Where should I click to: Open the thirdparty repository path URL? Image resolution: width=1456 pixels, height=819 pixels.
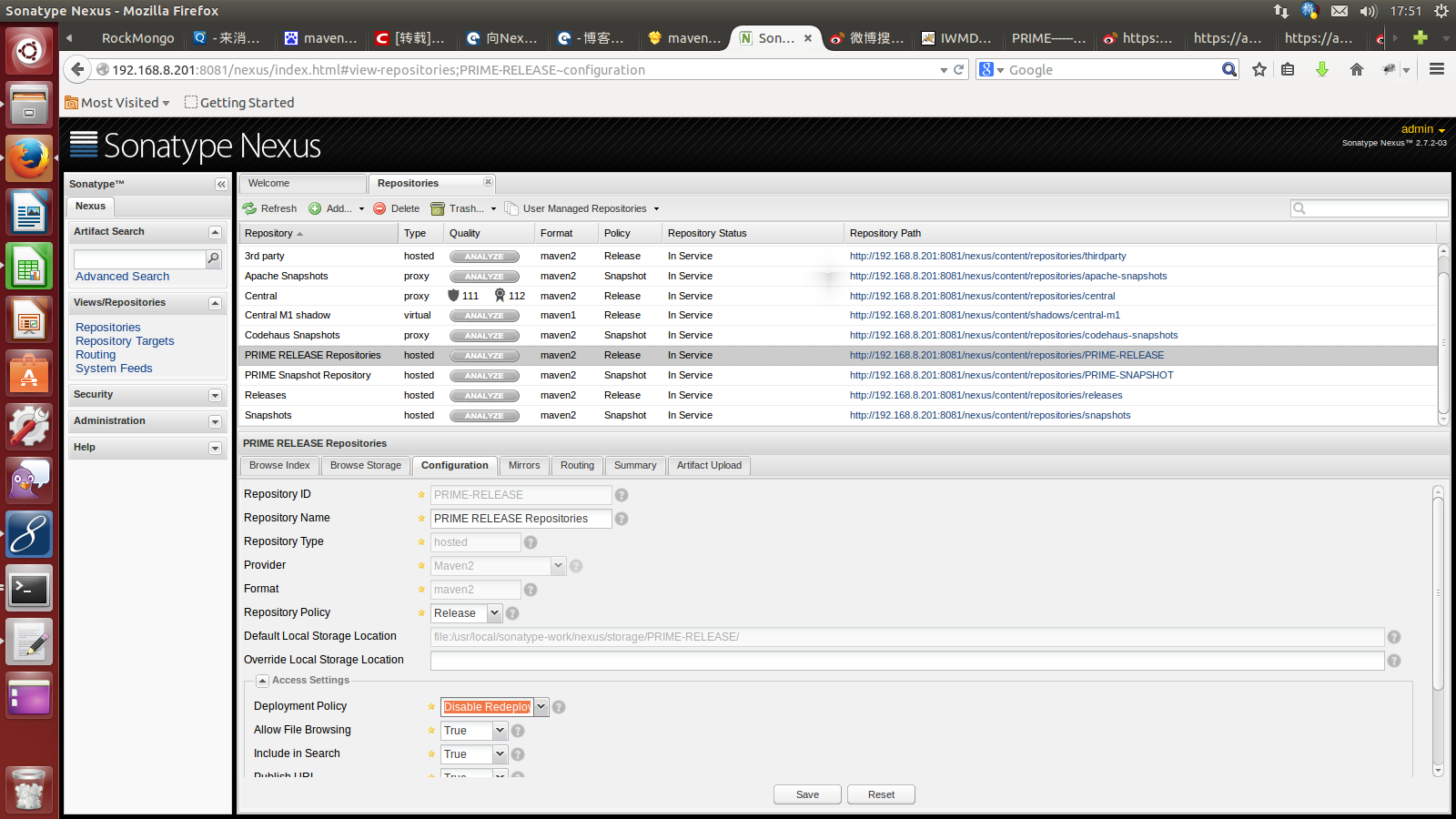click(x=987, y=256)
